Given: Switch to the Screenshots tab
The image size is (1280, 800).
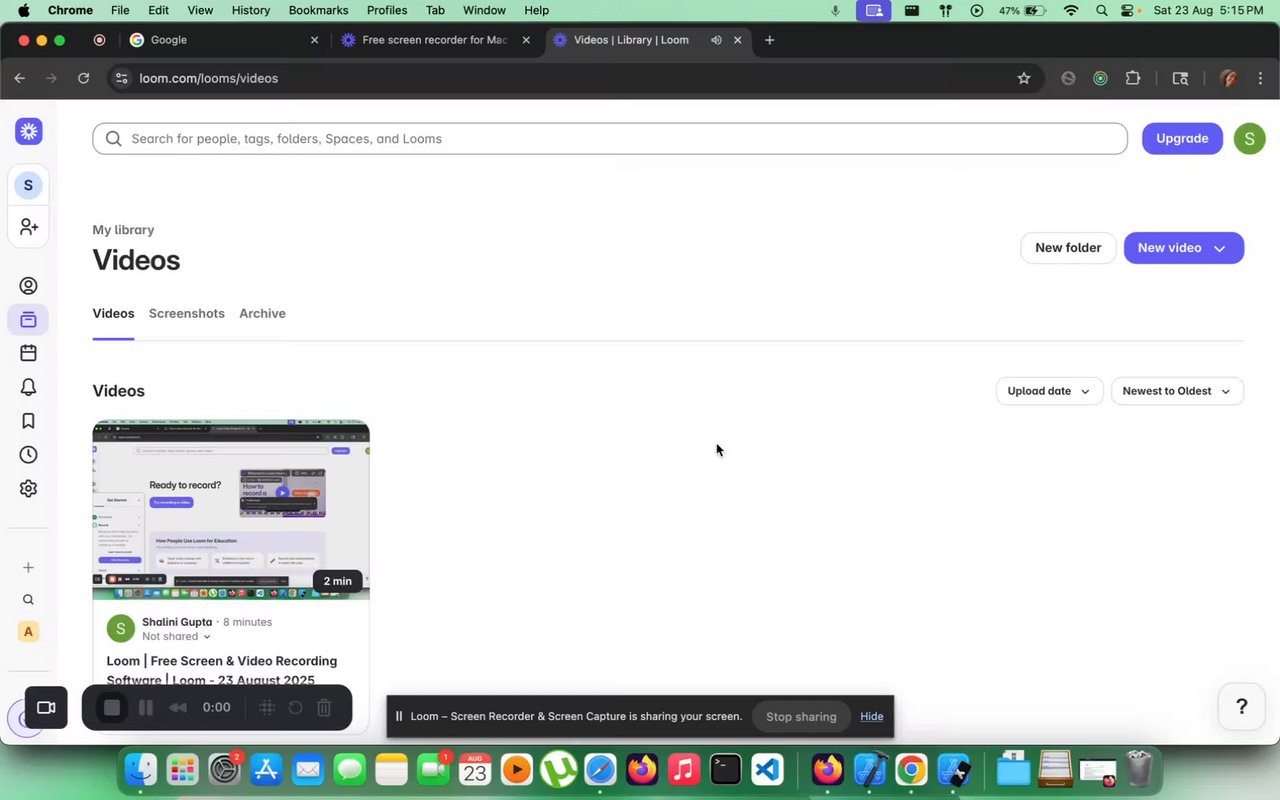Looking at the screenshot, I should pos(187,314).
